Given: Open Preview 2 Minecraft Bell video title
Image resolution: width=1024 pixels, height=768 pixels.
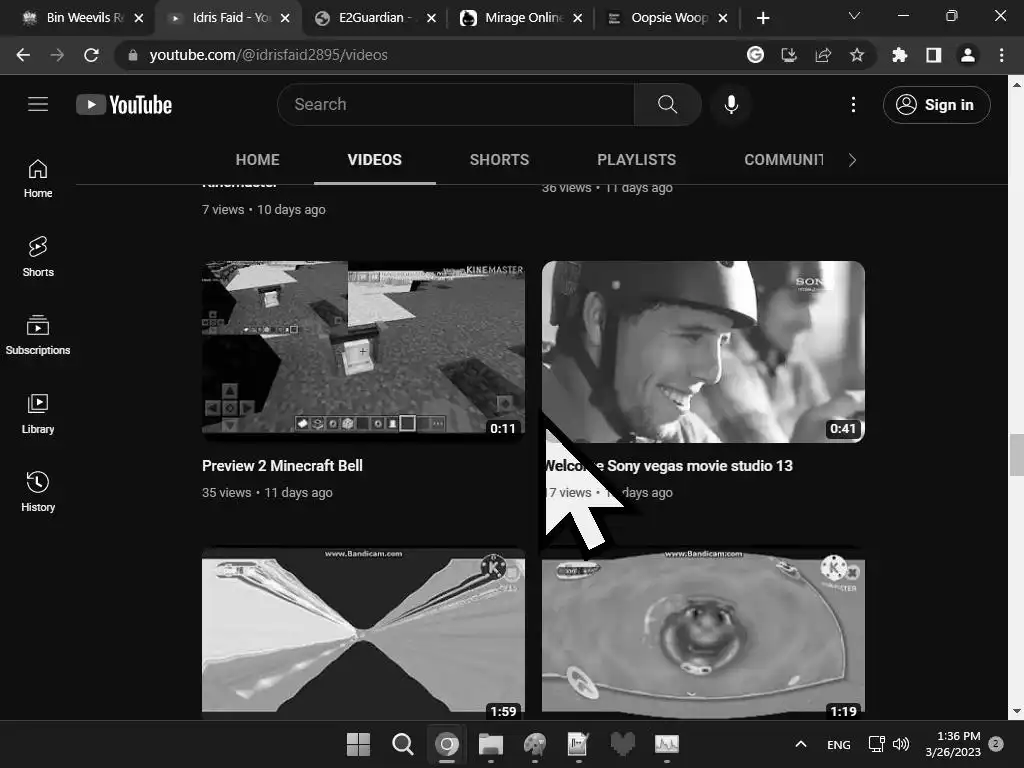Looking at the screenshot, I should coord(282,466).
